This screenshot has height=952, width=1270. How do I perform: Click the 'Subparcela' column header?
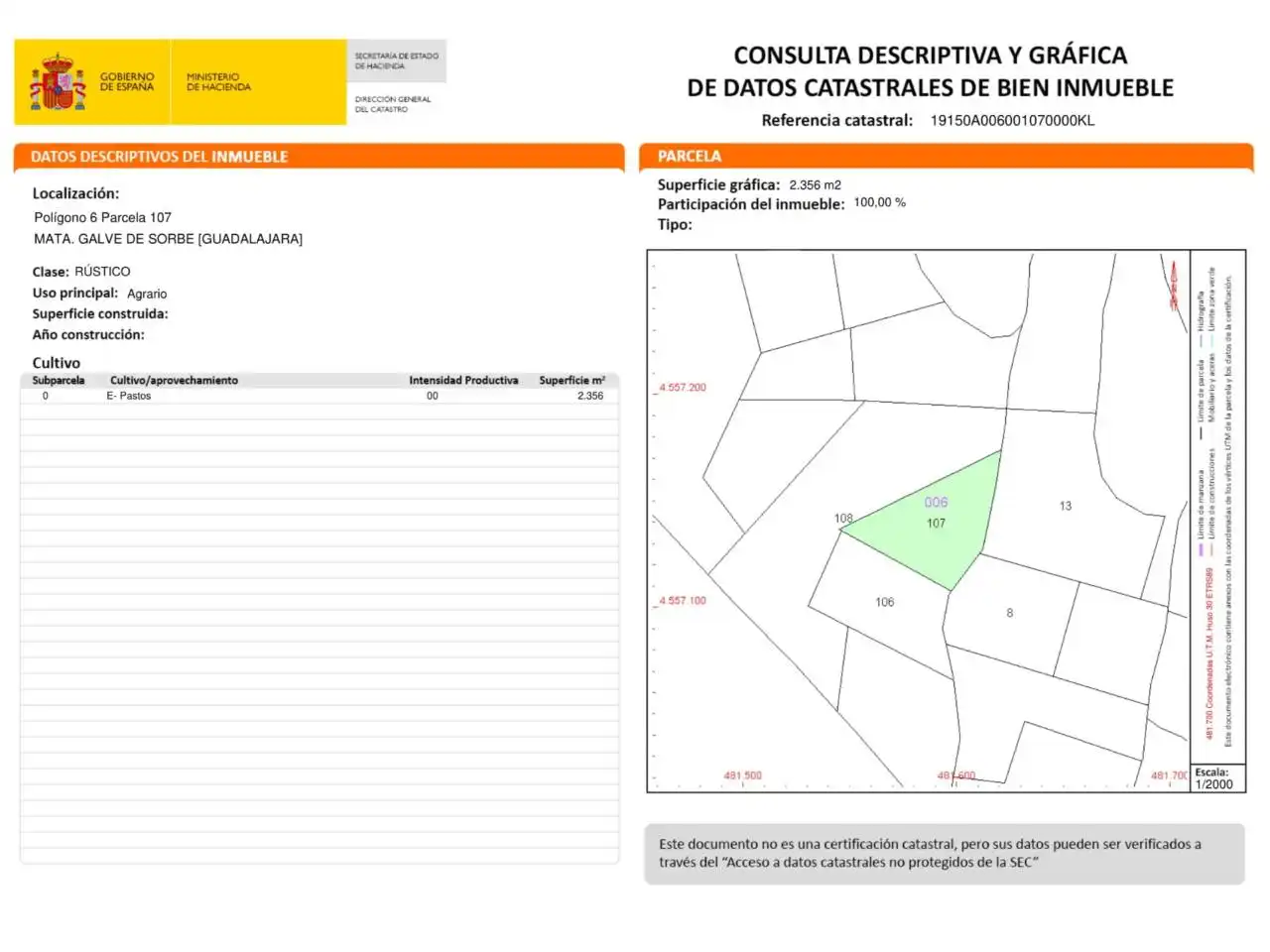[59, 380]
